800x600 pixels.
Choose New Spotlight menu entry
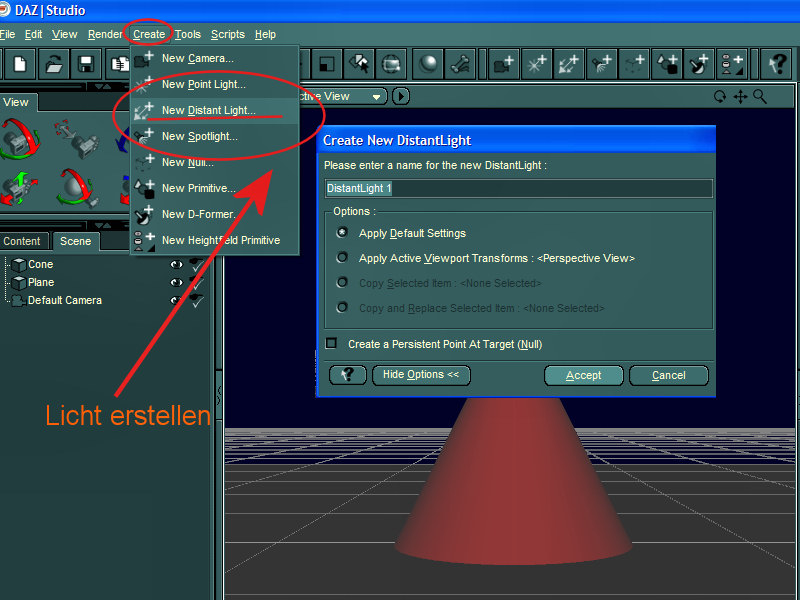coord(214,137)
